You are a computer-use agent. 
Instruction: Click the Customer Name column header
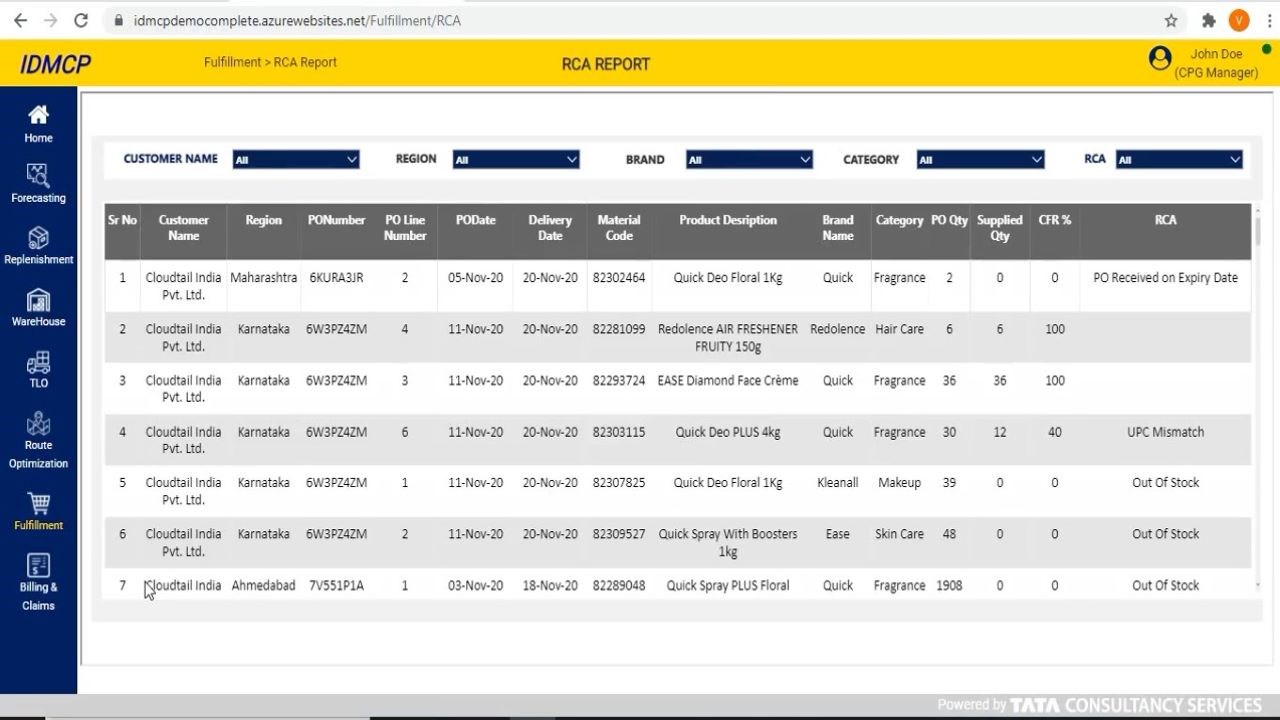click(184, 228)
